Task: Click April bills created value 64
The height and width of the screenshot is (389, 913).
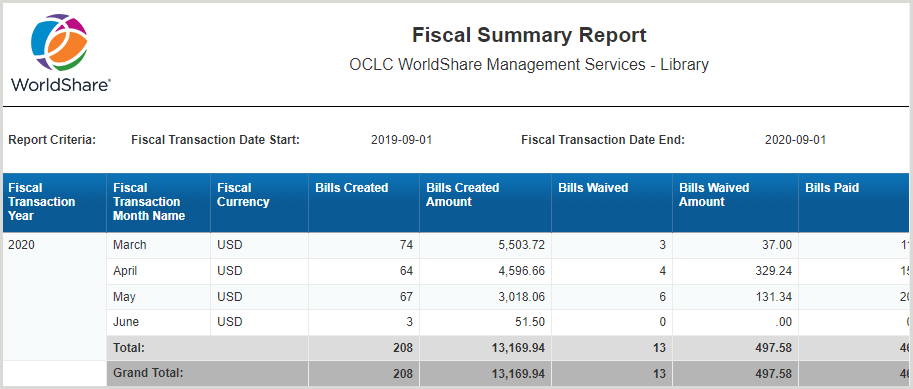Action: [406, 271]
